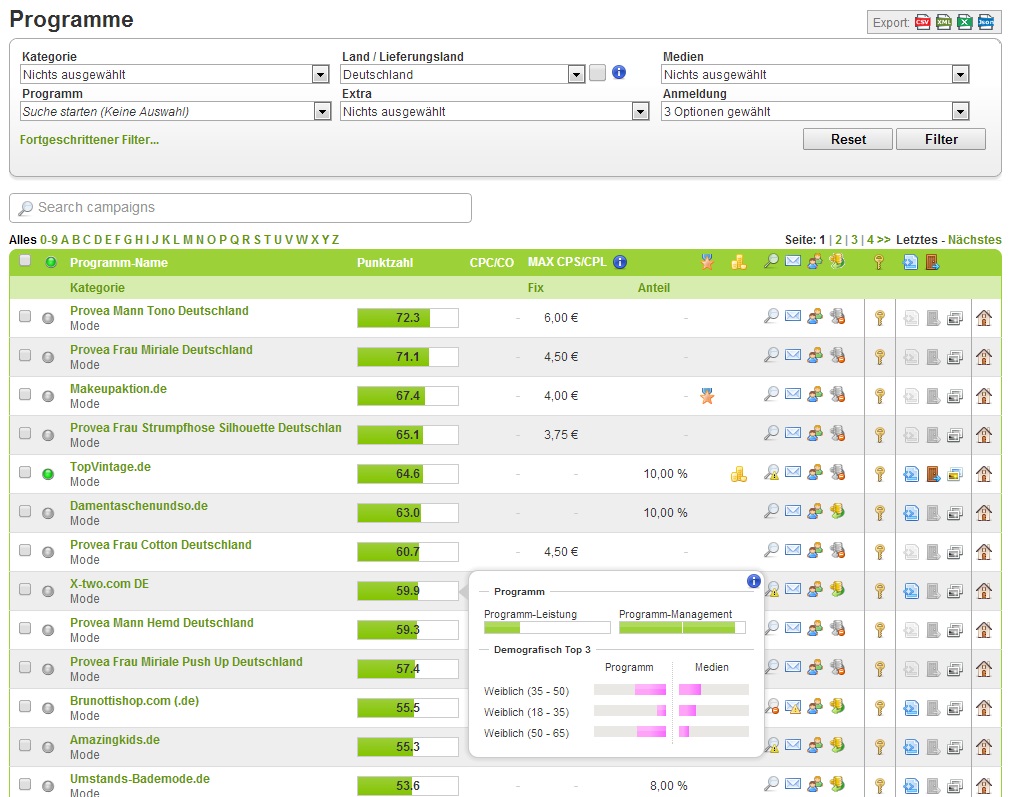The height and width of the screenshot is (797, 1010).
Task: Open the Provea Mann Hemd Deutschland link
Action: [x=162, y=622]
